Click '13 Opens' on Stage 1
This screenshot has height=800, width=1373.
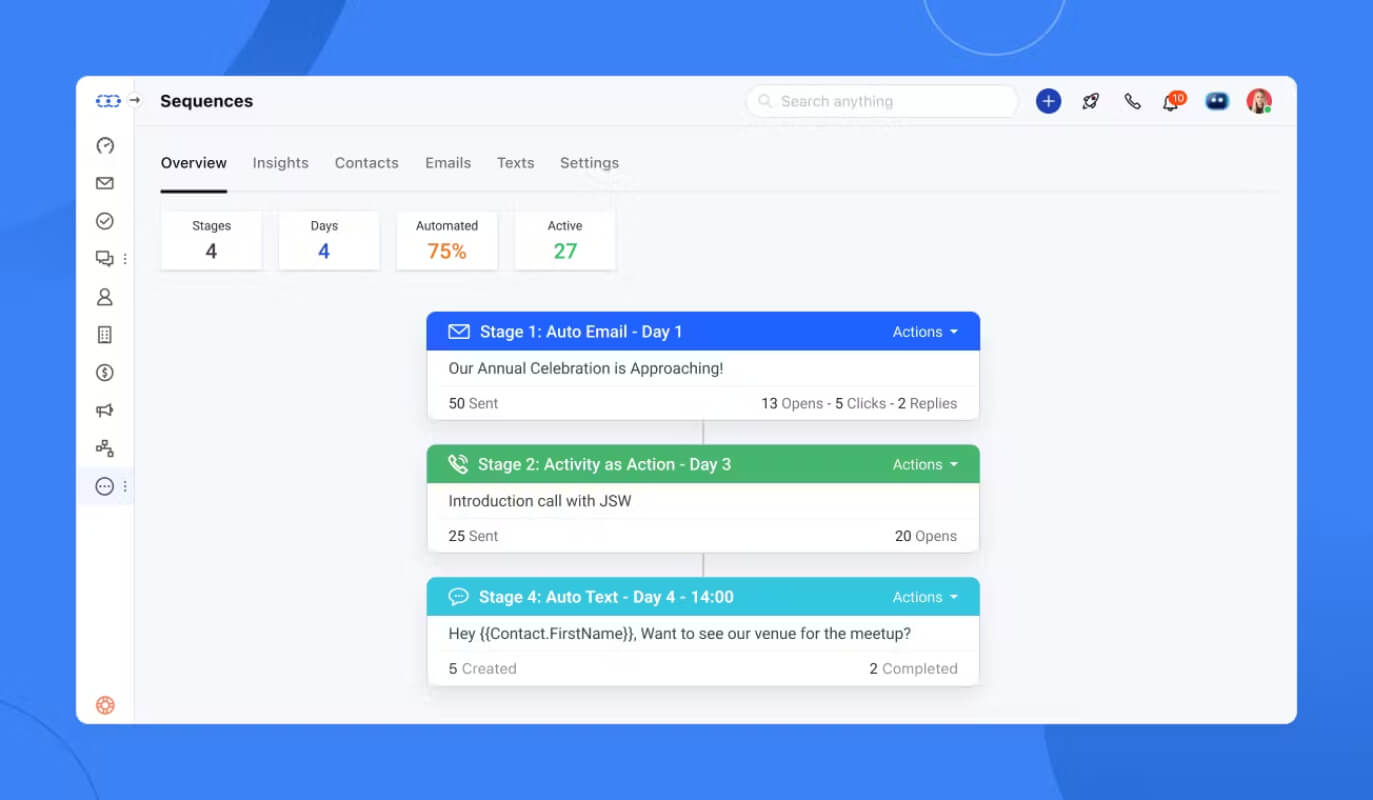point(791,403)
